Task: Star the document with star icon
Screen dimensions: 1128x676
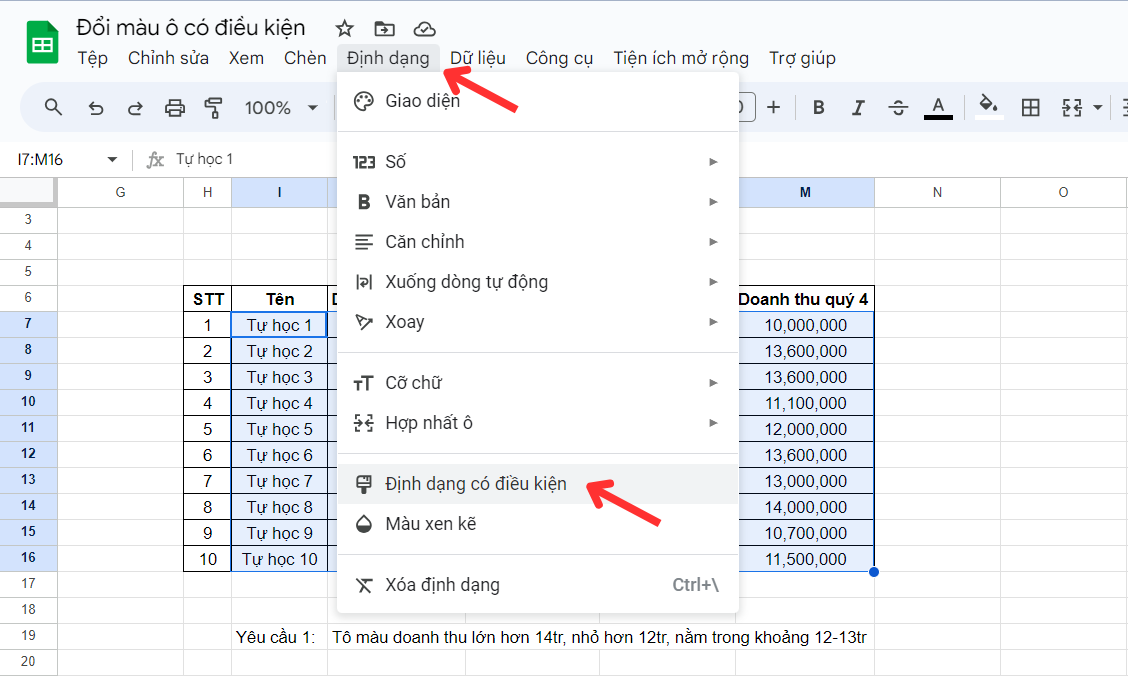Action: pos(344,28)
